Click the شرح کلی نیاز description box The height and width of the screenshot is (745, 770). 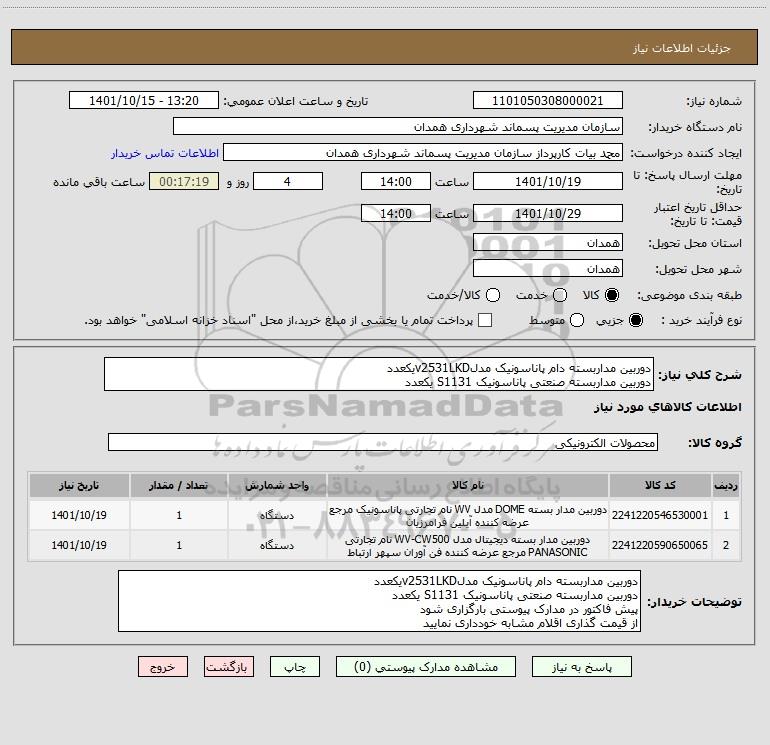tap(379, 375)
